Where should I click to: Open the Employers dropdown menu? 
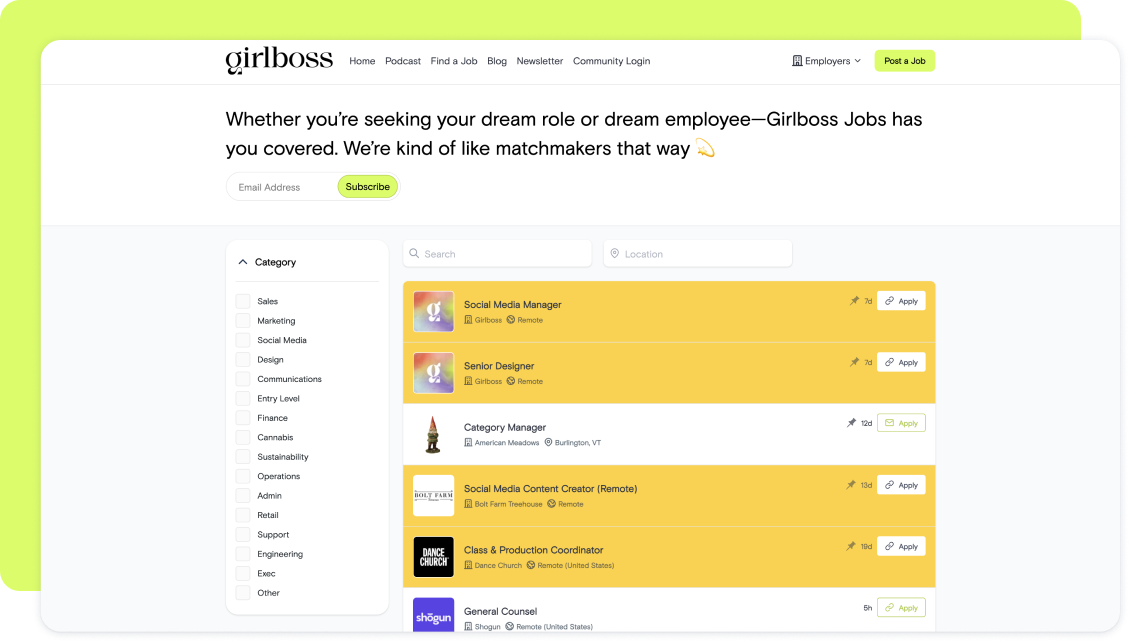click(x=826, y=61)
